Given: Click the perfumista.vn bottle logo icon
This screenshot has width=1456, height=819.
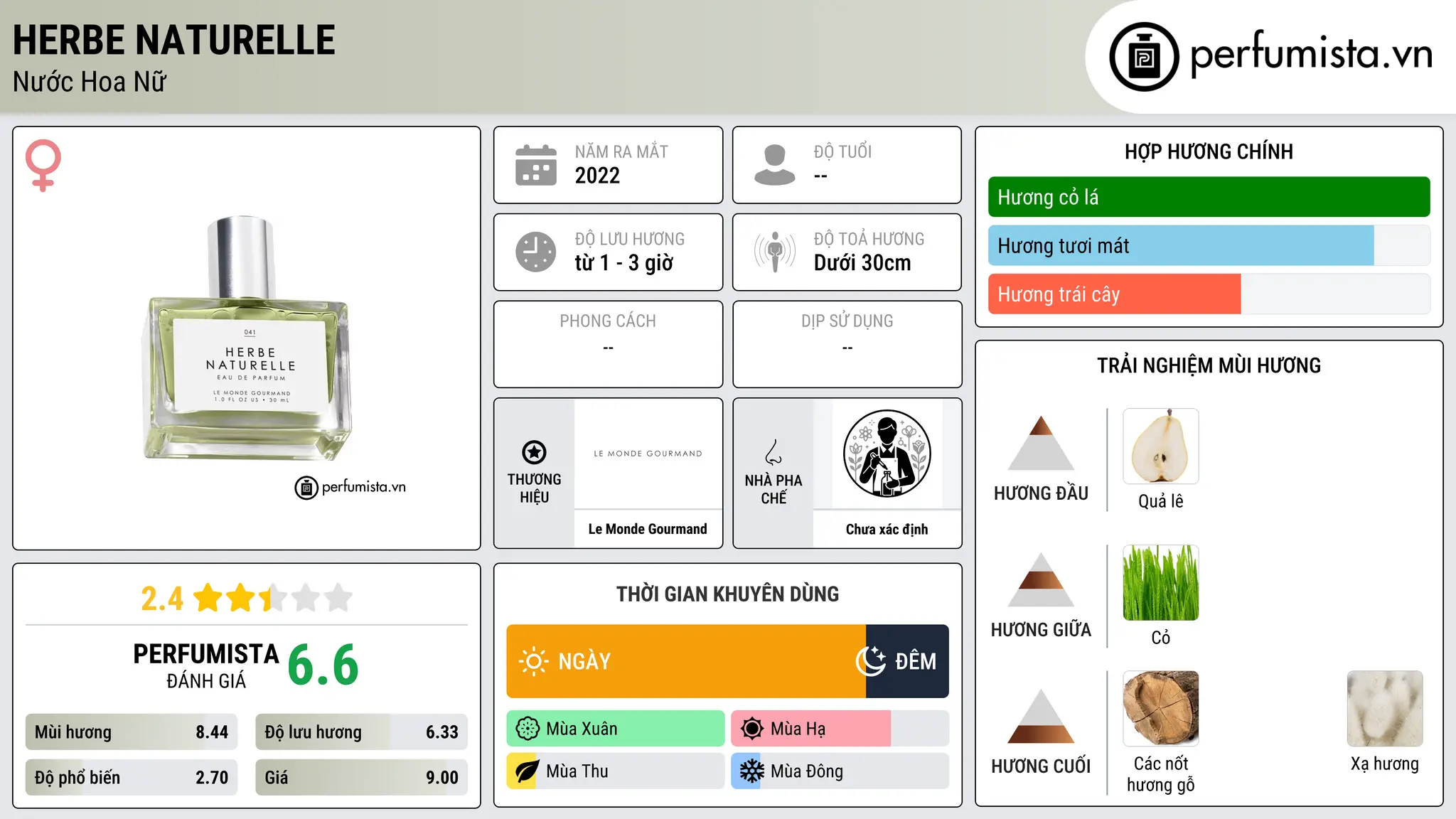Looking at the screenshot, I should [1144, 57].
